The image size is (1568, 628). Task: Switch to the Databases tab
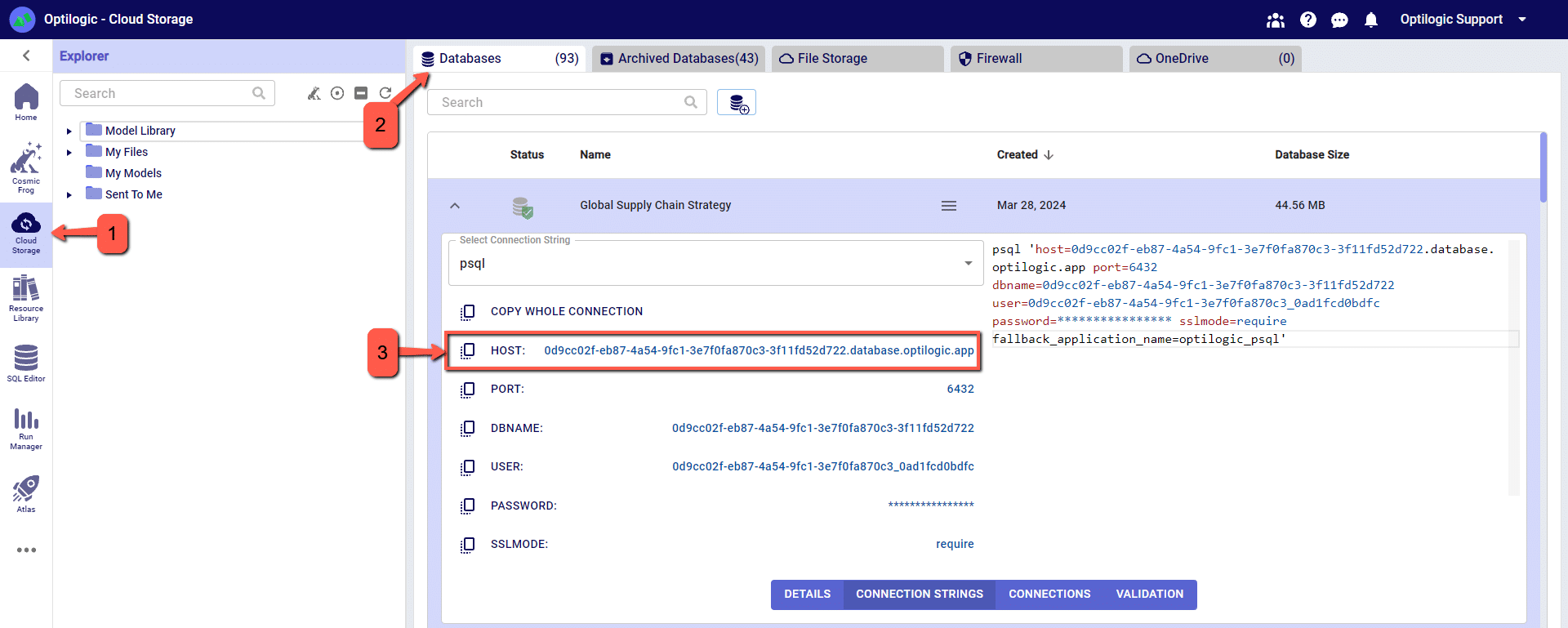[x=500, y=59]
